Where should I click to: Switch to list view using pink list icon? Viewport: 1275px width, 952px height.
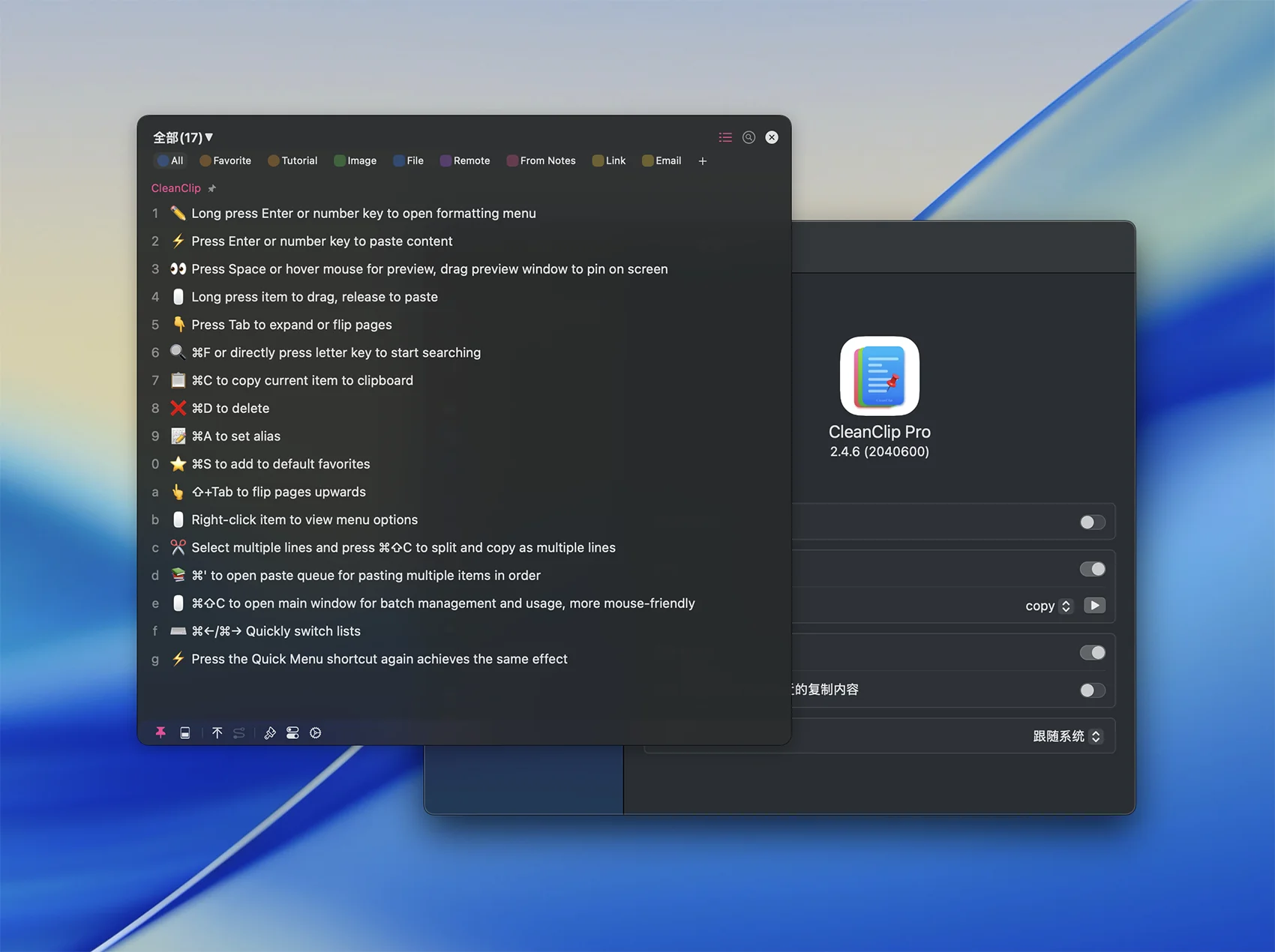(724, 137)
